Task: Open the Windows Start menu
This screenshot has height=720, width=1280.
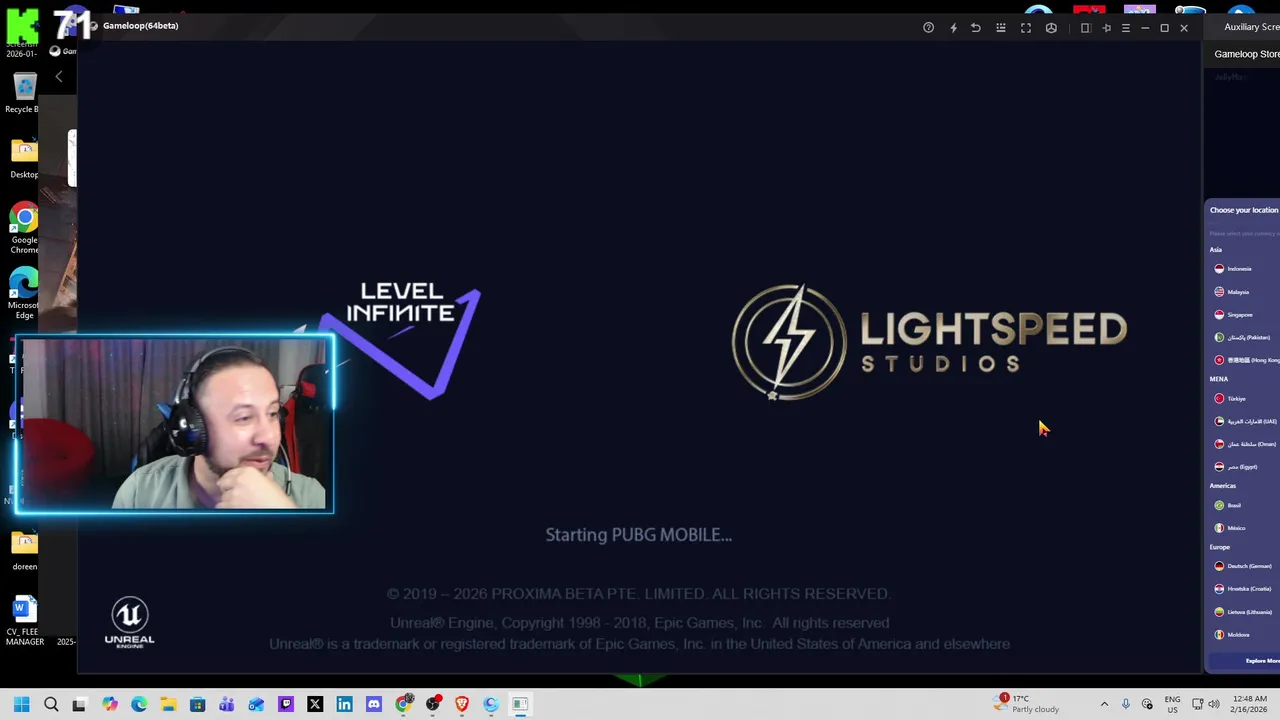Action: click(22, 704)
